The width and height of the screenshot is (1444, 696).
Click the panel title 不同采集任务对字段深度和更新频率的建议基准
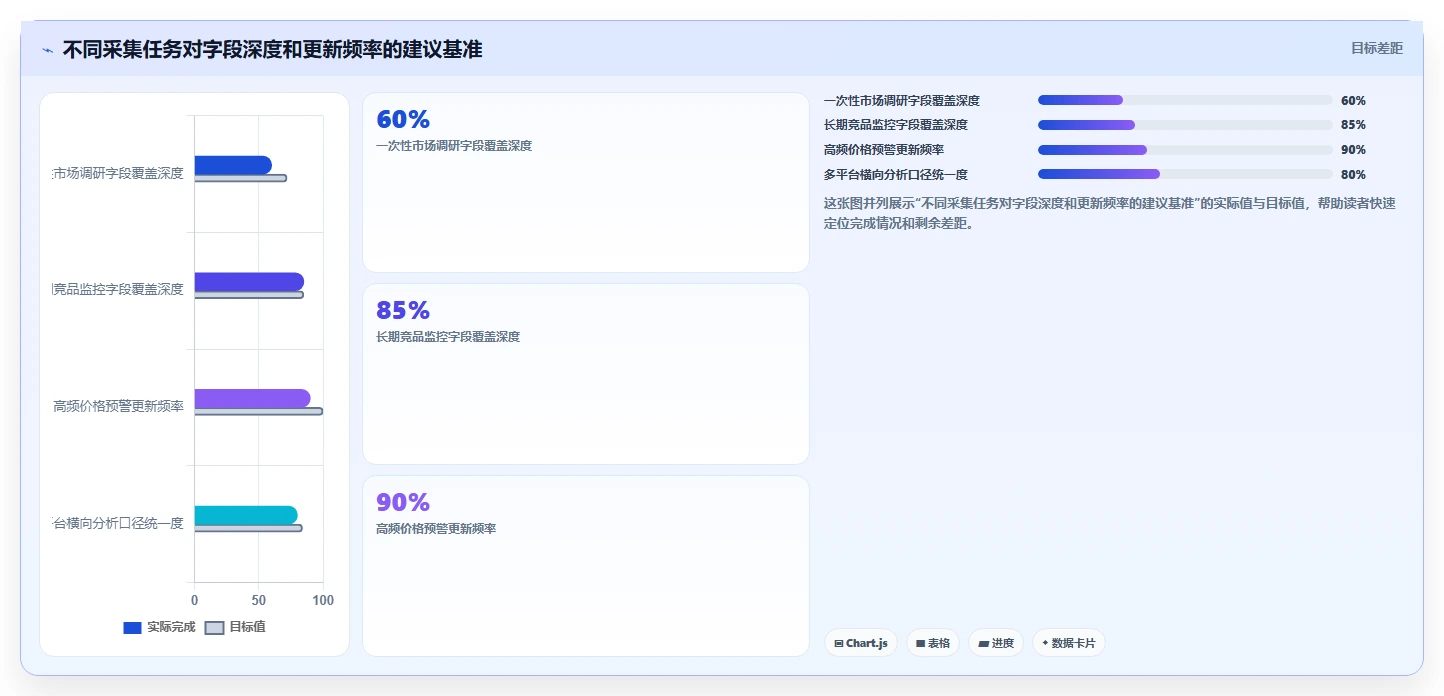[272, 49]
